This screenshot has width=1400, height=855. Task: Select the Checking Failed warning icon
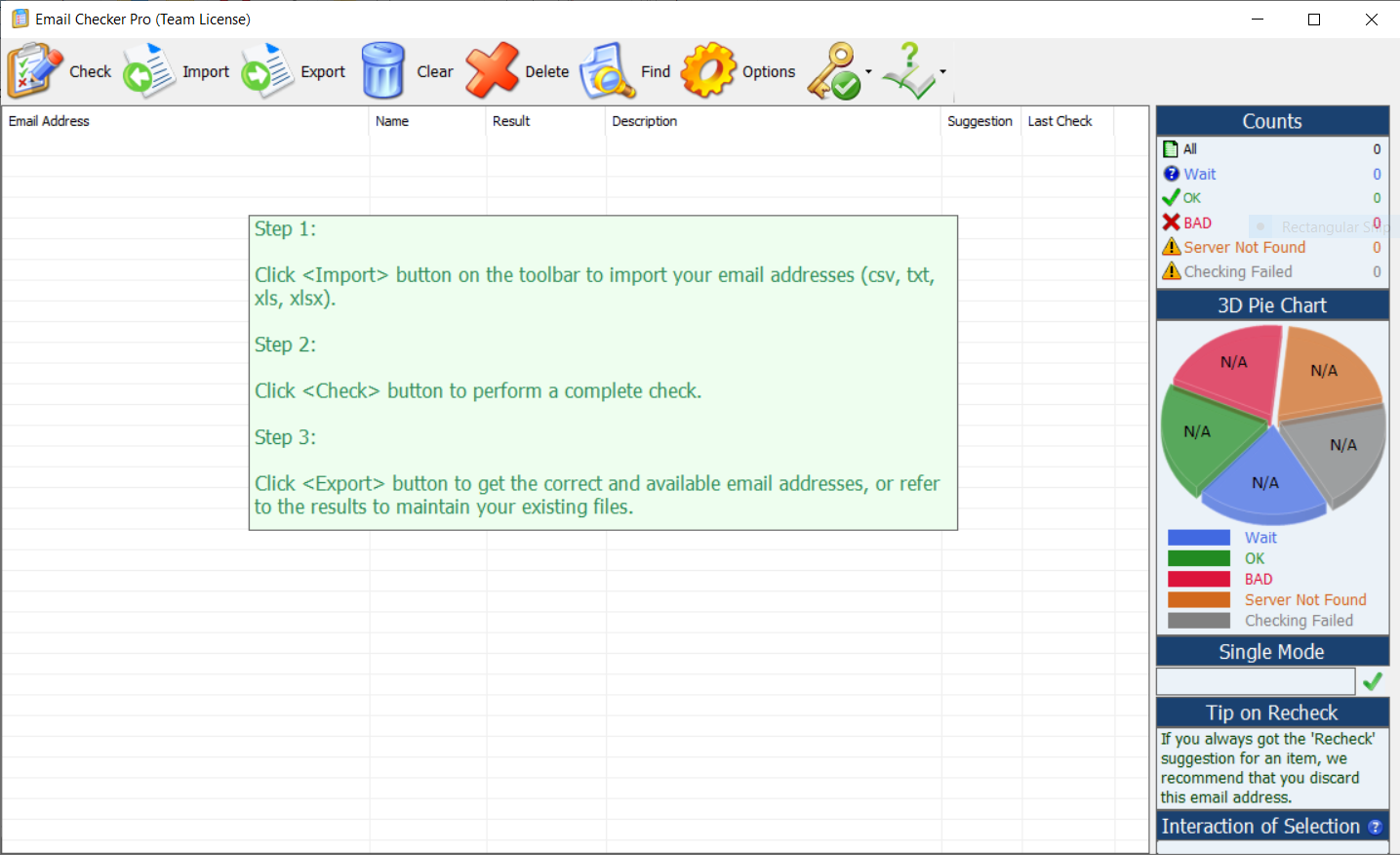click(x=1171, y=270)
